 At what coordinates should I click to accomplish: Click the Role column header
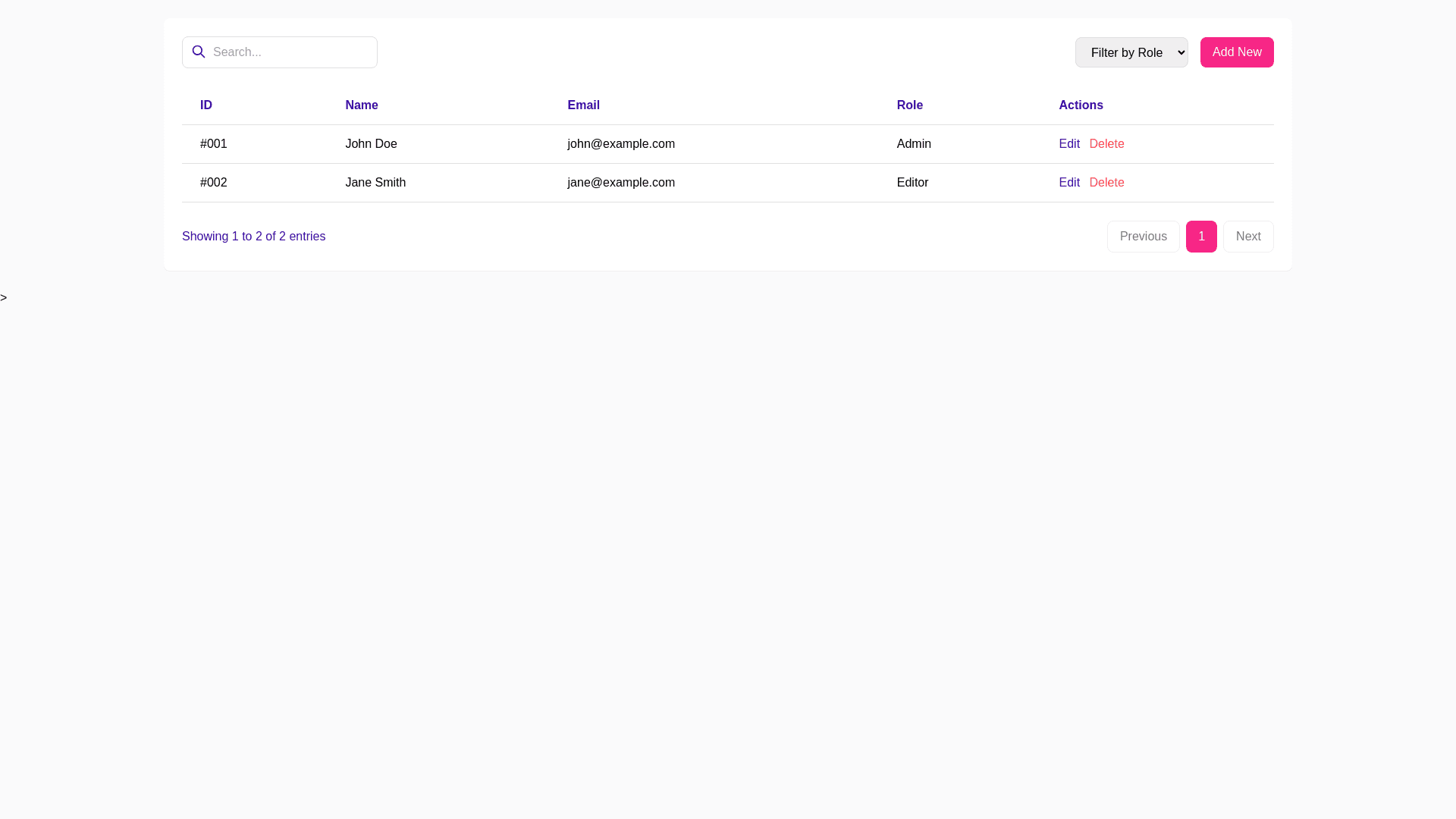coord(909,105)
